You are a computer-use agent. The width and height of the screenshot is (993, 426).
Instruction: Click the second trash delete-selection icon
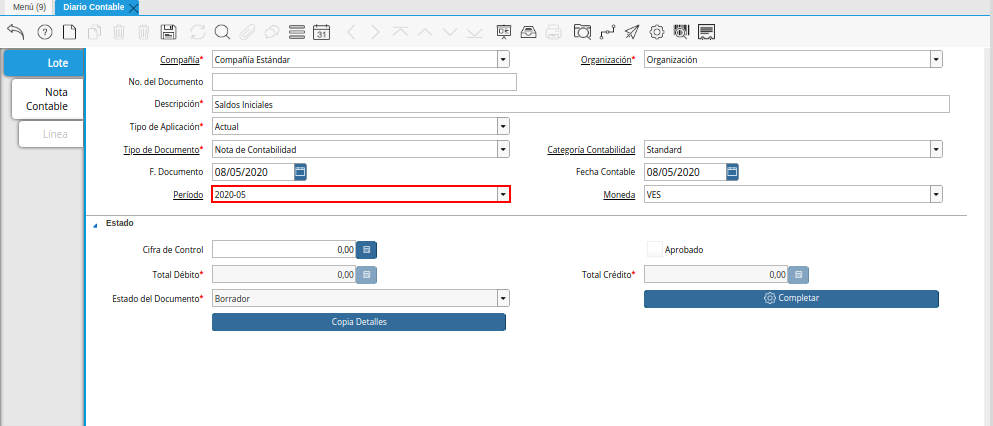[x=144, y=32]
